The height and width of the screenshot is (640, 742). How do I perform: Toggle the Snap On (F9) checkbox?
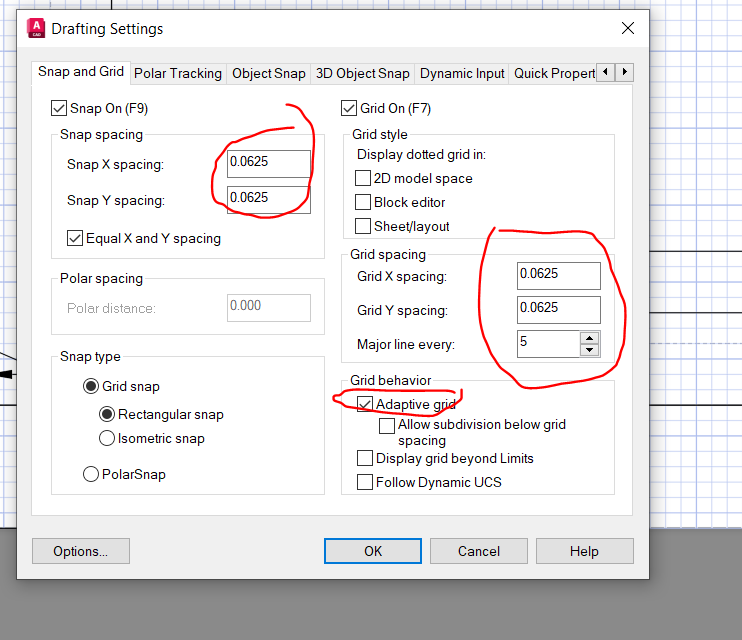pyautogui.click(x=59, y=108)
